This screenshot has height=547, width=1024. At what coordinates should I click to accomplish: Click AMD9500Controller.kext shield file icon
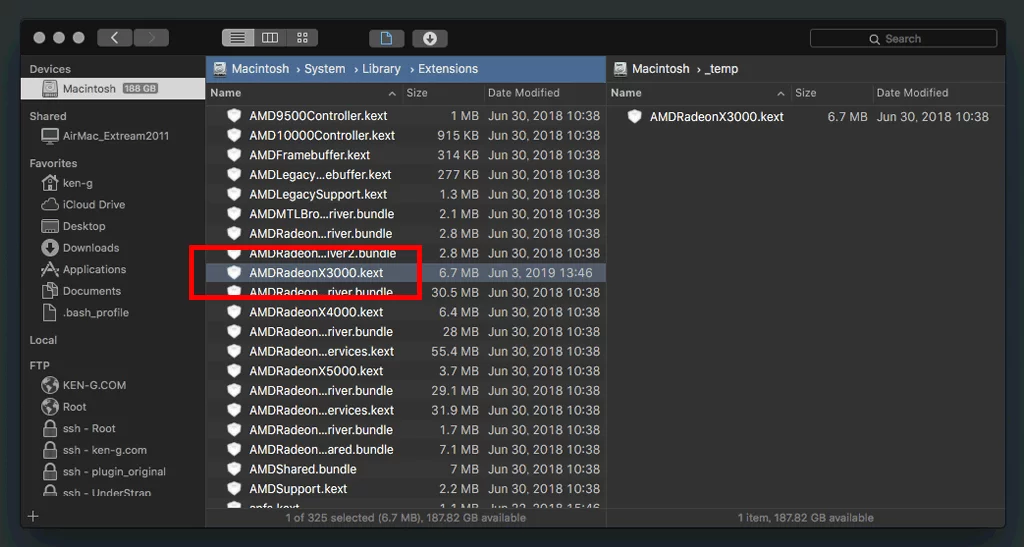click(x=234, y=116)
